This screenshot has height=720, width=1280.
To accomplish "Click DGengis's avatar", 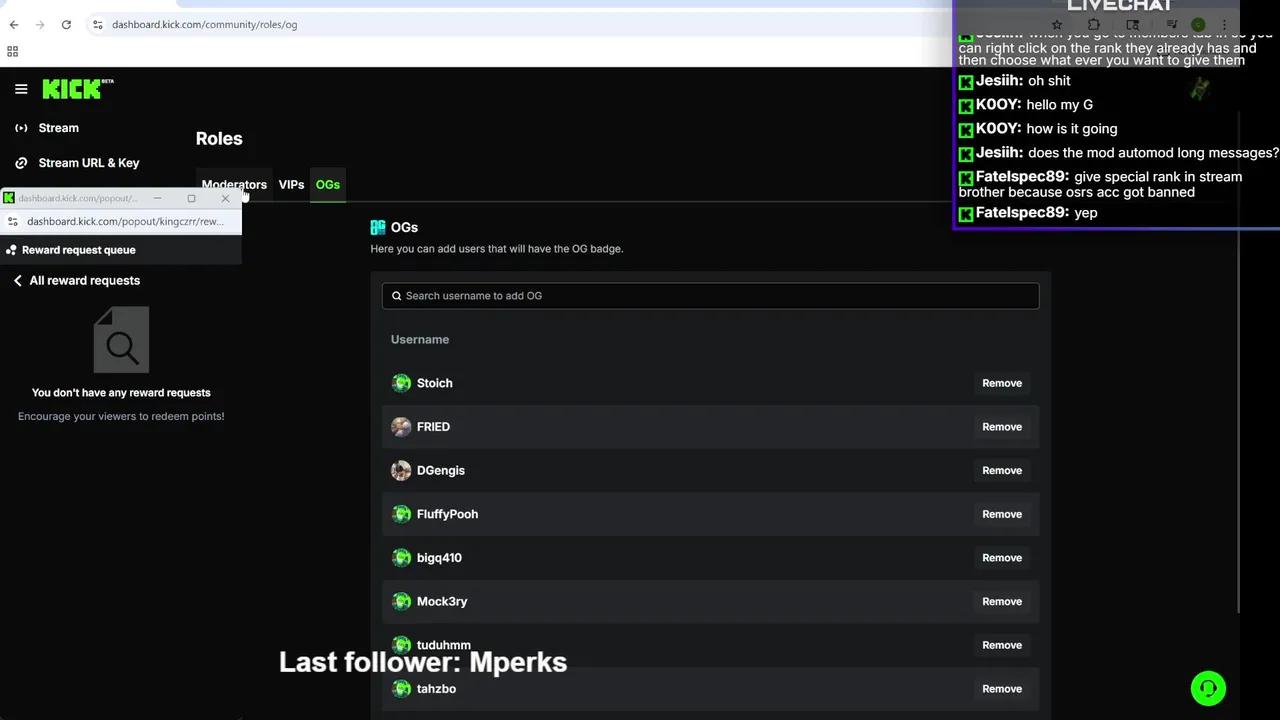I will [x=401, y=470].
